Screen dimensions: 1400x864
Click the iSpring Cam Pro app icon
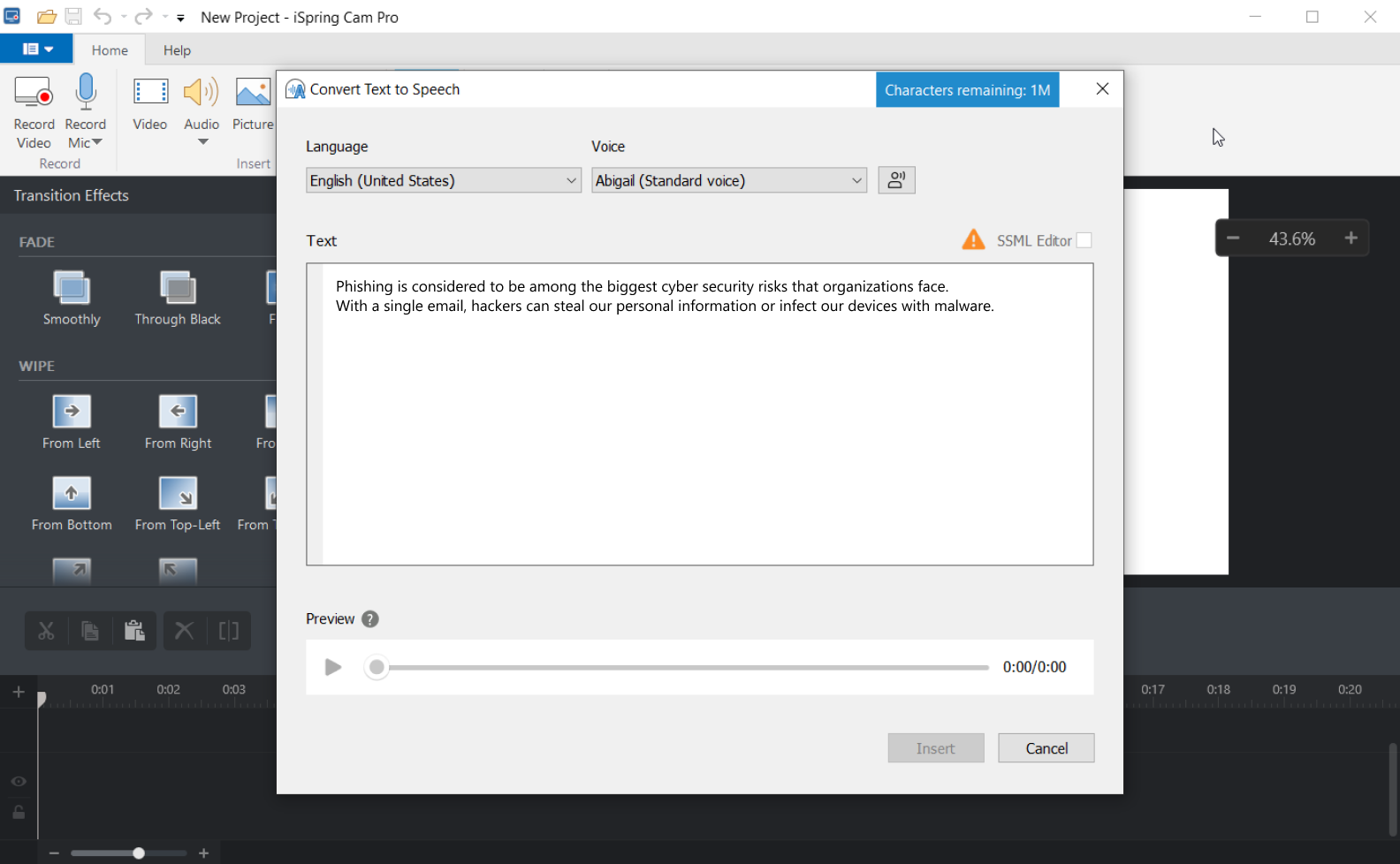(12, 16)
